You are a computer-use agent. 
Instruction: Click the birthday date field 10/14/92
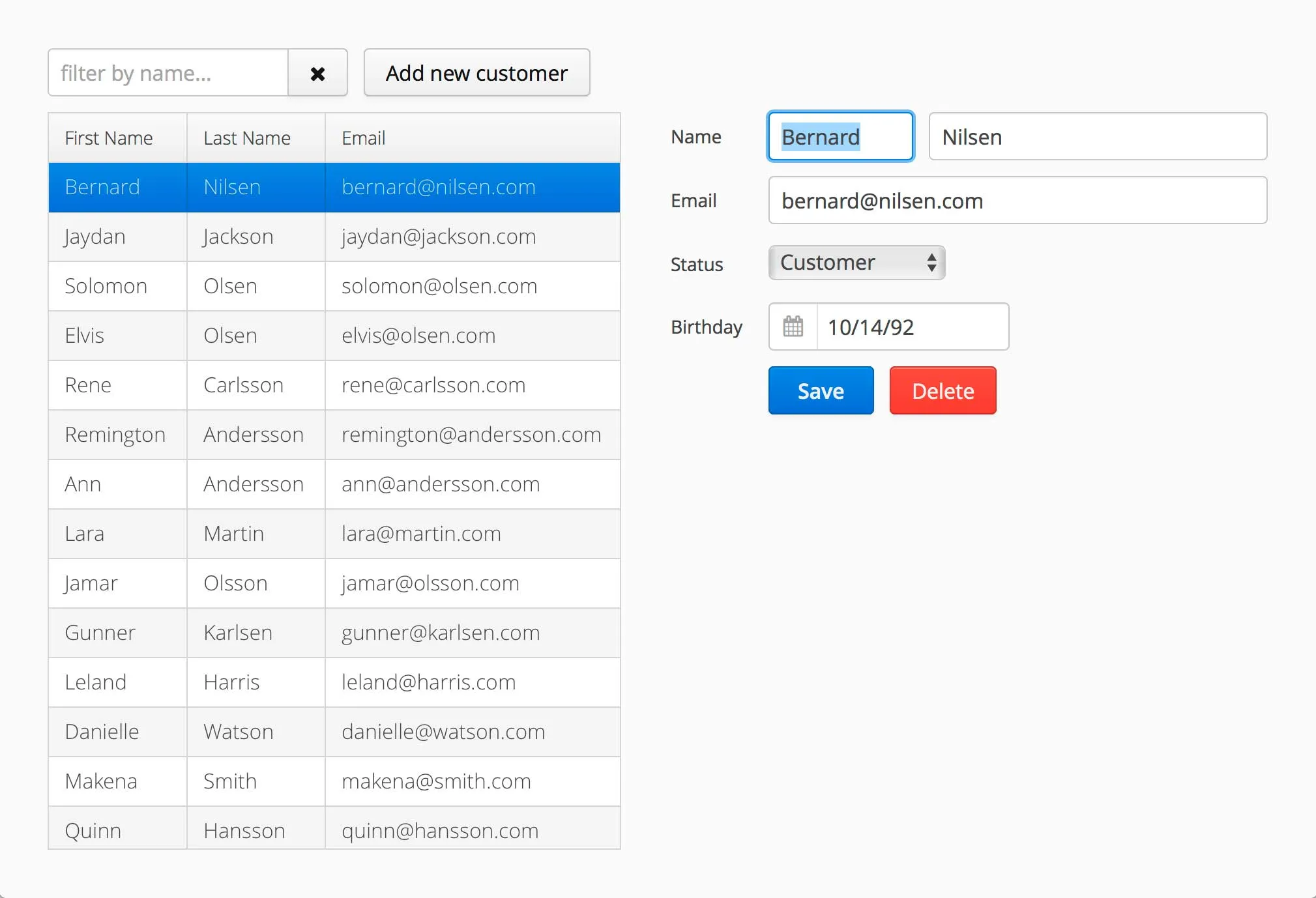click(x=911, y=326)
